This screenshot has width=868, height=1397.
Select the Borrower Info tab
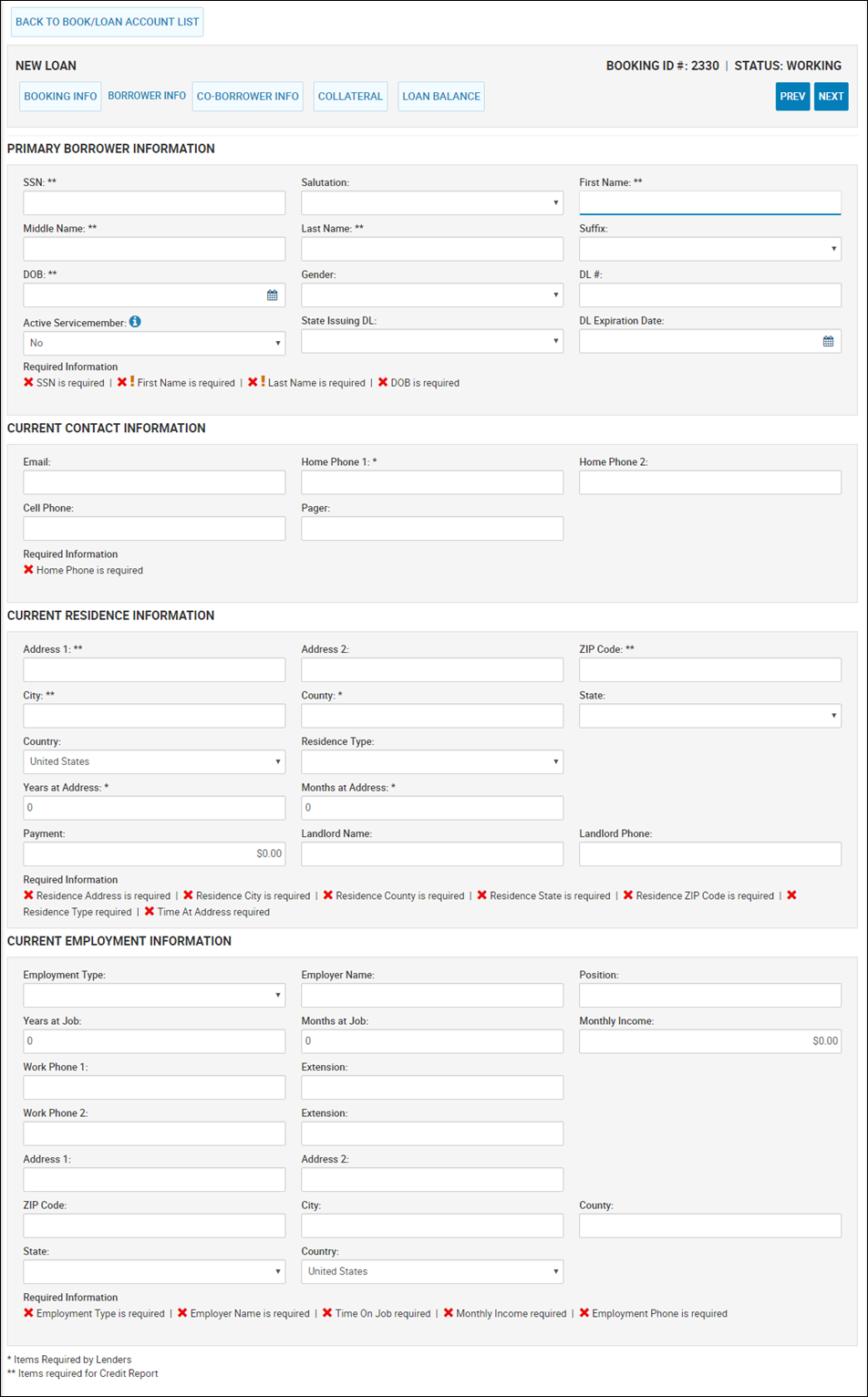[147, 96]
